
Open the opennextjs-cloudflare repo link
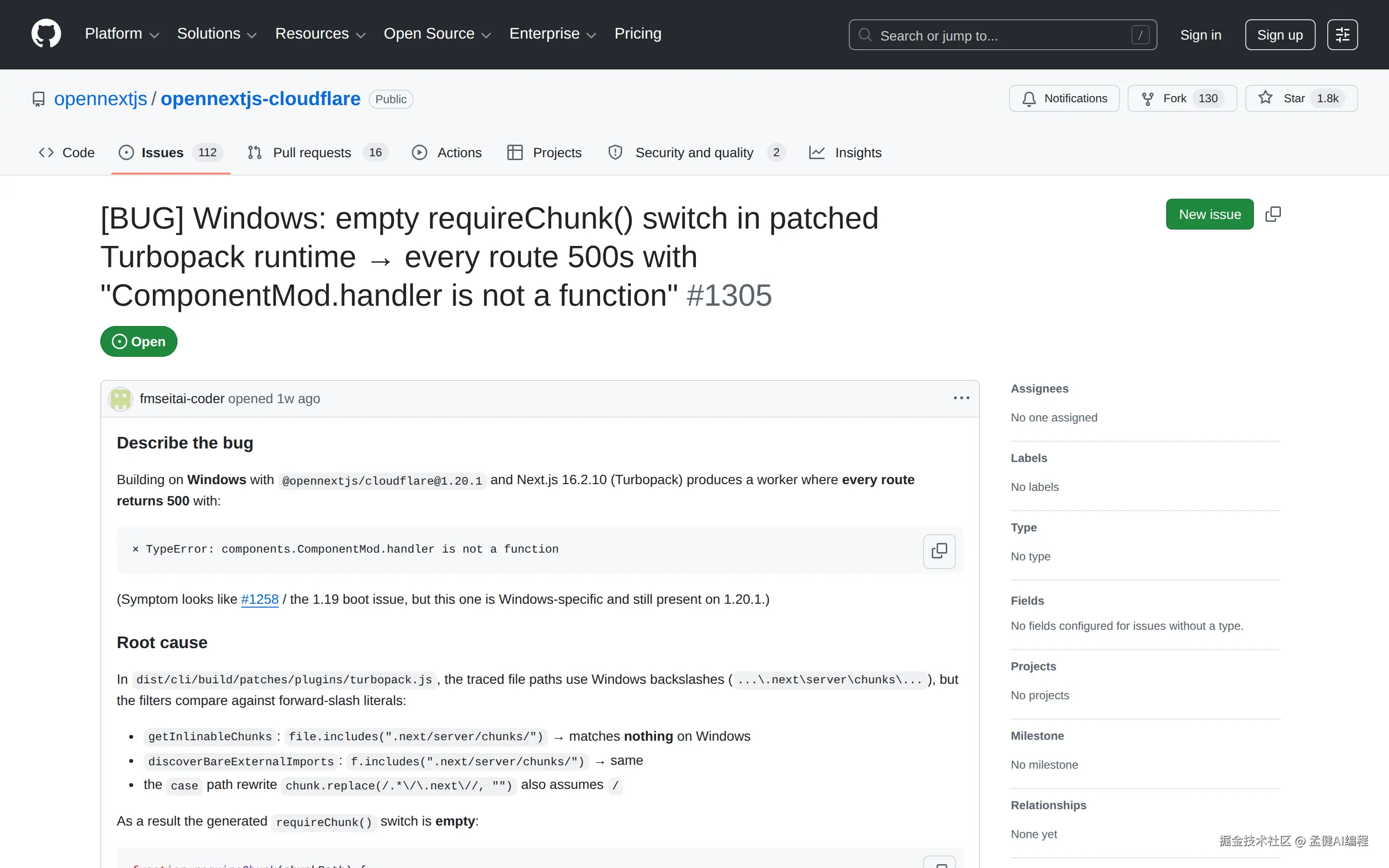click(x=260, y=99)
